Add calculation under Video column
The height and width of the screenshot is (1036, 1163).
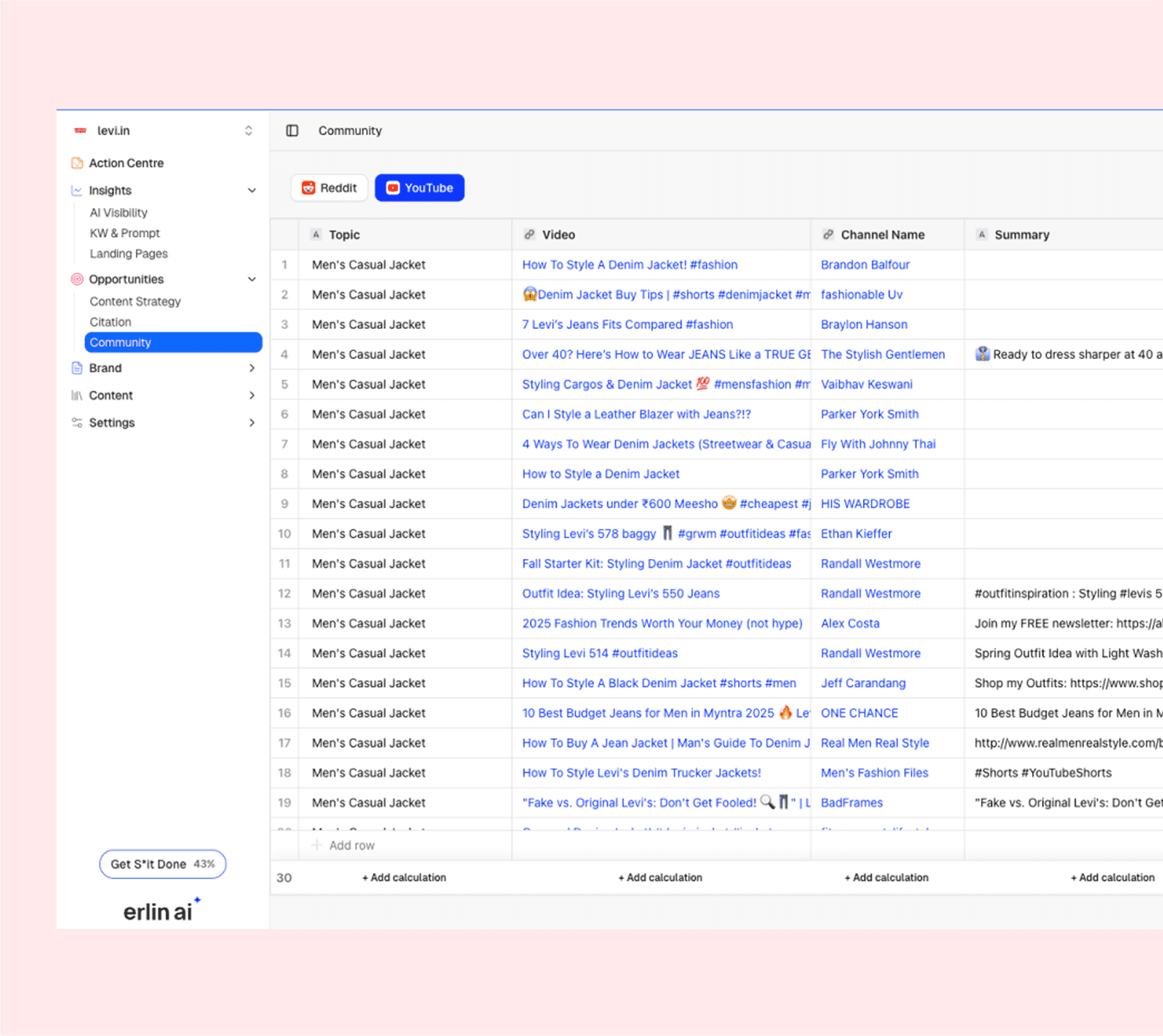pos(660,878)
